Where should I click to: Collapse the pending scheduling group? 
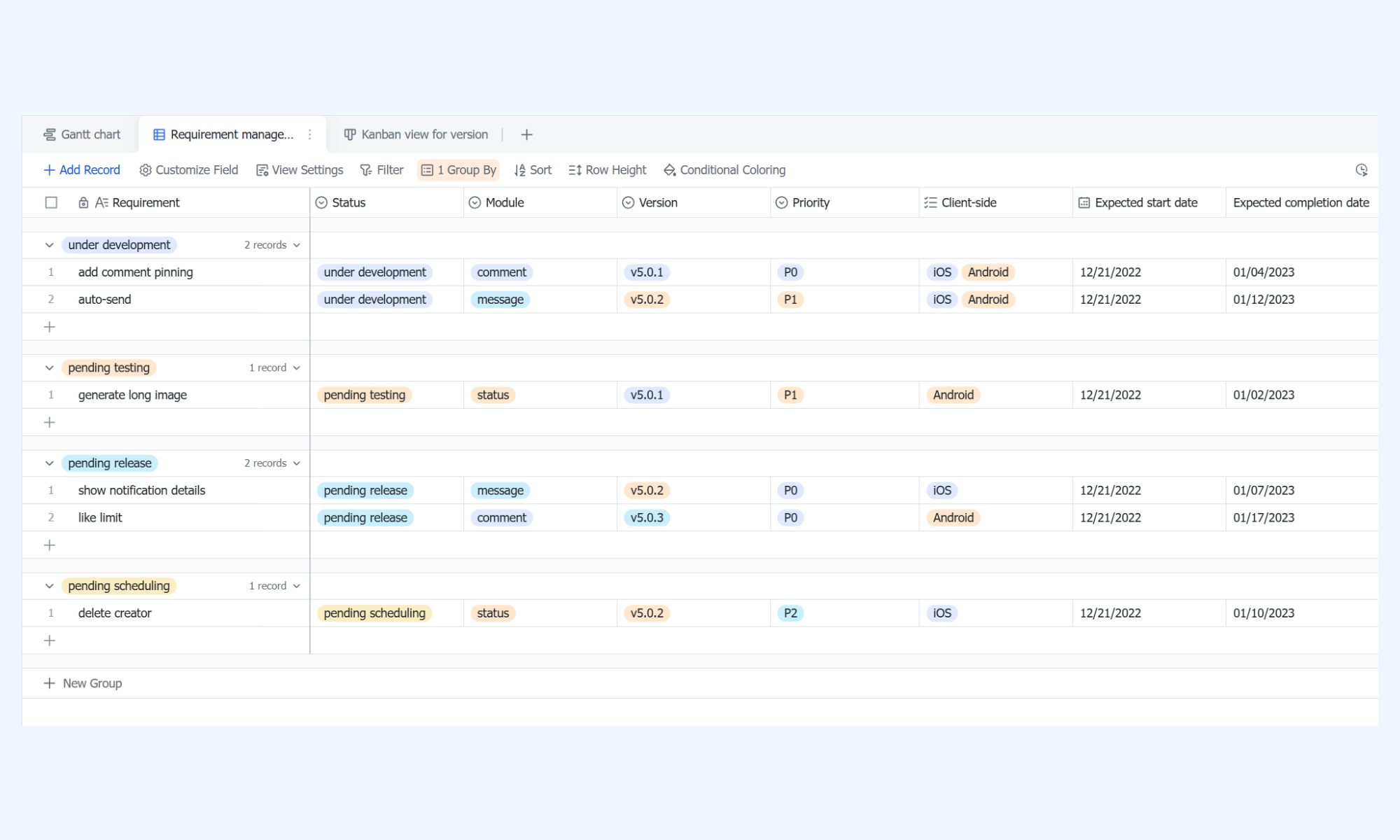coord(49,586)
